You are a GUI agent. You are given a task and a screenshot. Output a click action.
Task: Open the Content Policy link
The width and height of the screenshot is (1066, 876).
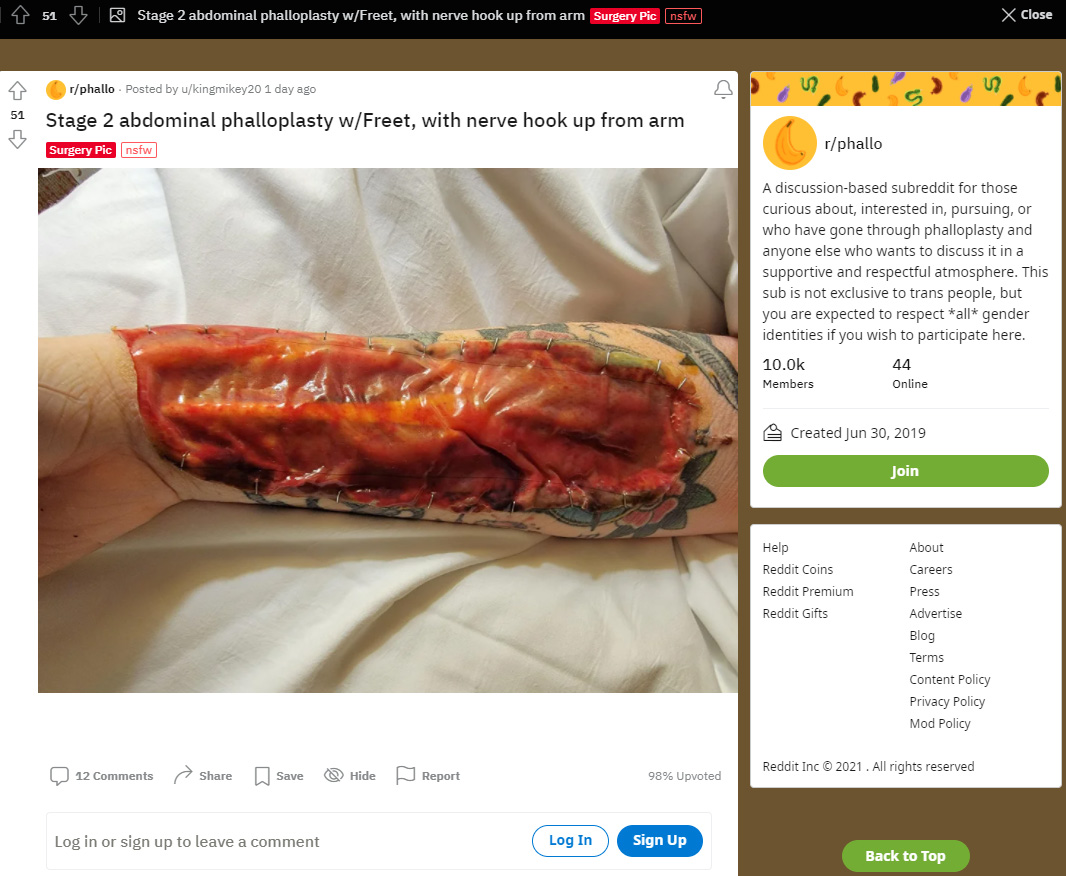950,680
